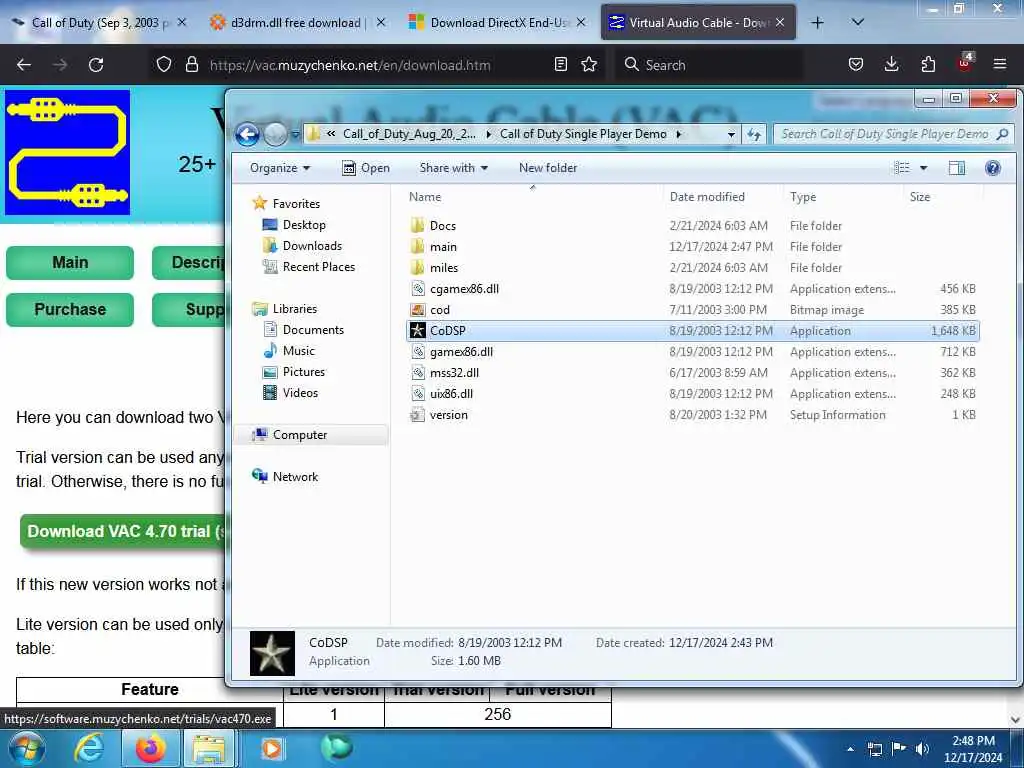Select Videos library
Screen dimensions: 1024x768
(300, 392)
